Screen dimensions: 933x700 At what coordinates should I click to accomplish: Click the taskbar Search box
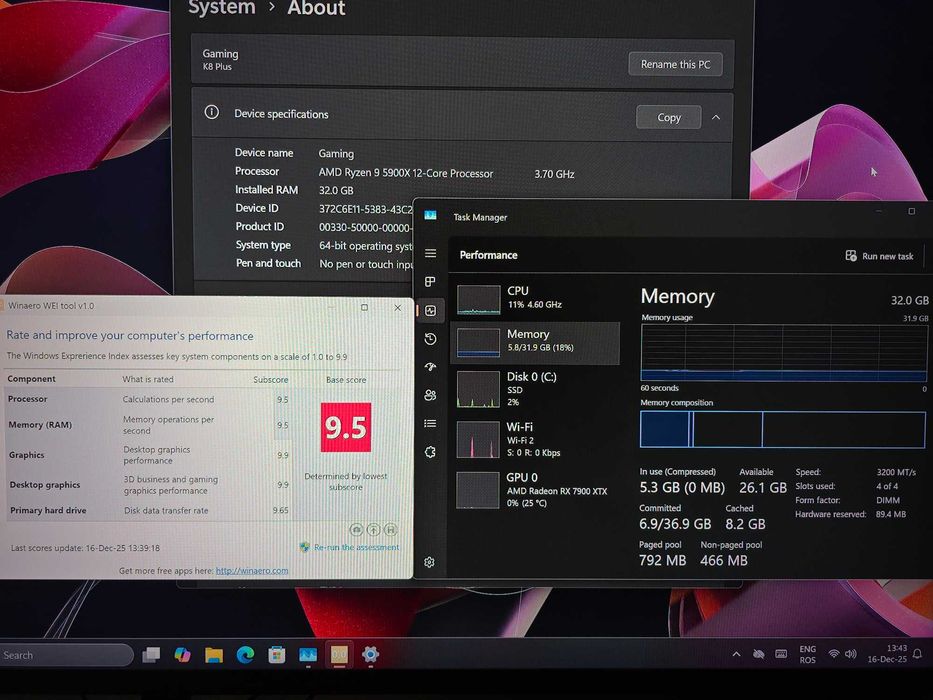(65, 655)
